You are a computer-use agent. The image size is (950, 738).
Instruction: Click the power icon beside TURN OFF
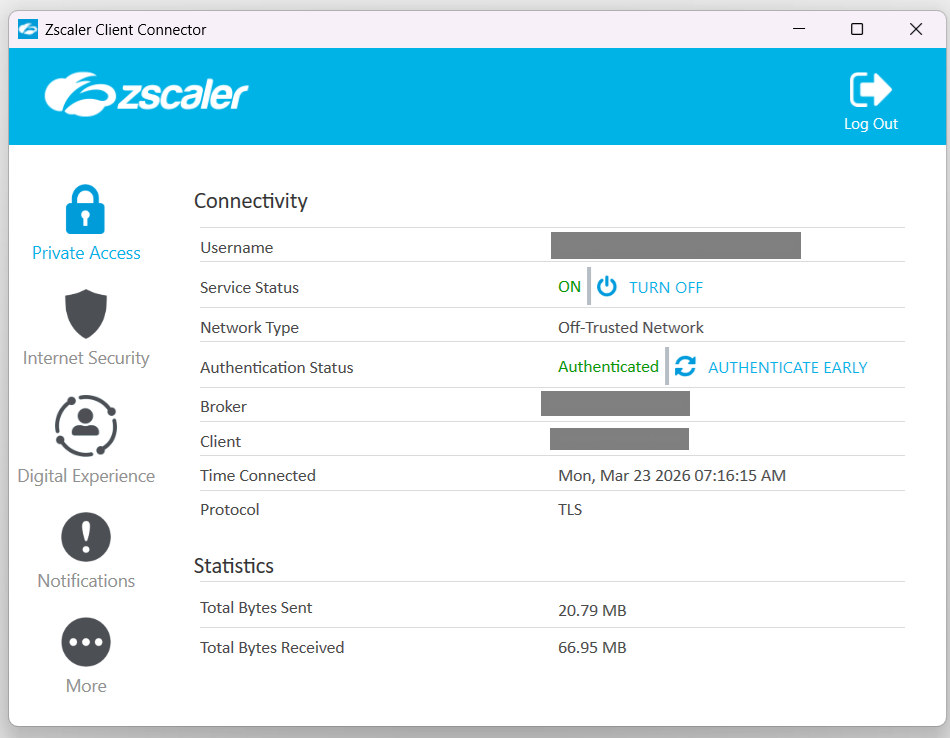pyautogui.click(x=606, y=287)
